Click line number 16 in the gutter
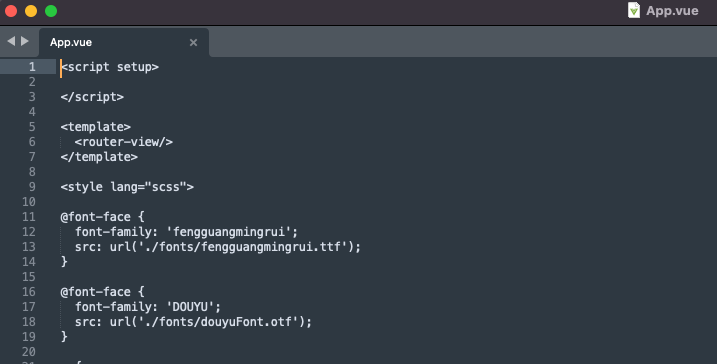 point(29,292)
